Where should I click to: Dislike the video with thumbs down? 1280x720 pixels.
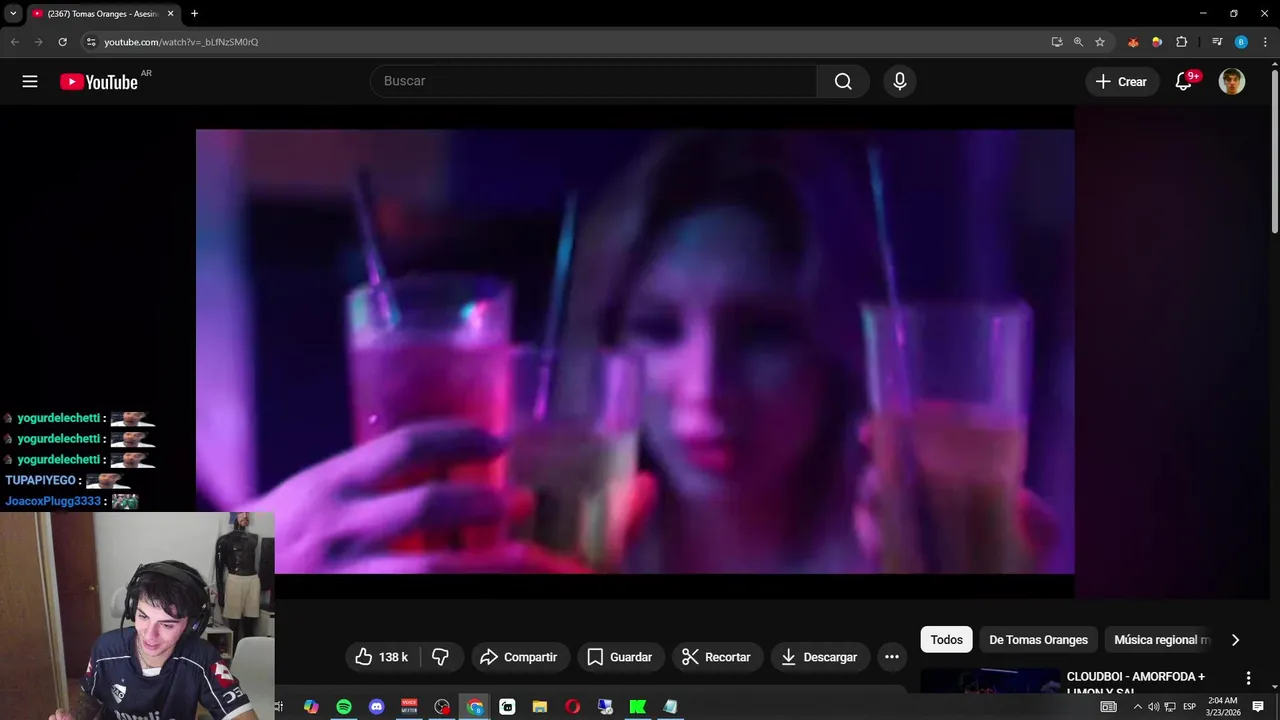tap(440, 657)
